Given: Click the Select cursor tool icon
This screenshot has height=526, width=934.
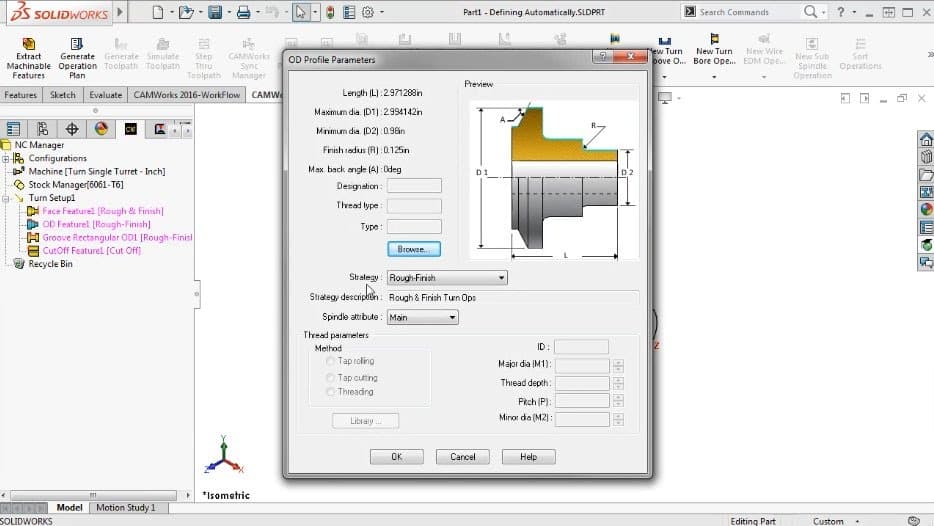Looking at the screenshot, I should click(x=301, y=12).
